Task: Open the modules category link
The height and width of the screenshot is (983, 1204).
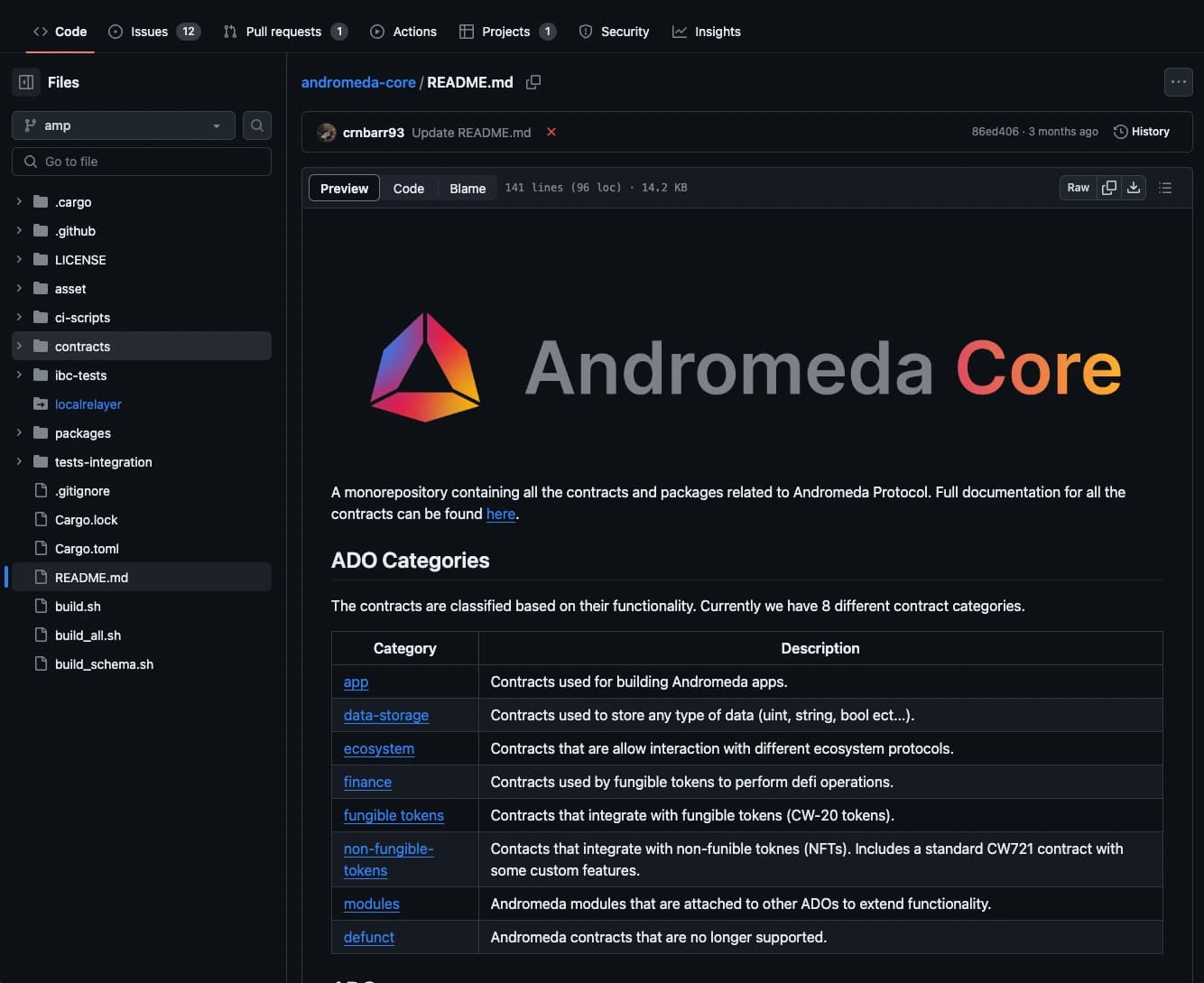Action: (372, 904)
